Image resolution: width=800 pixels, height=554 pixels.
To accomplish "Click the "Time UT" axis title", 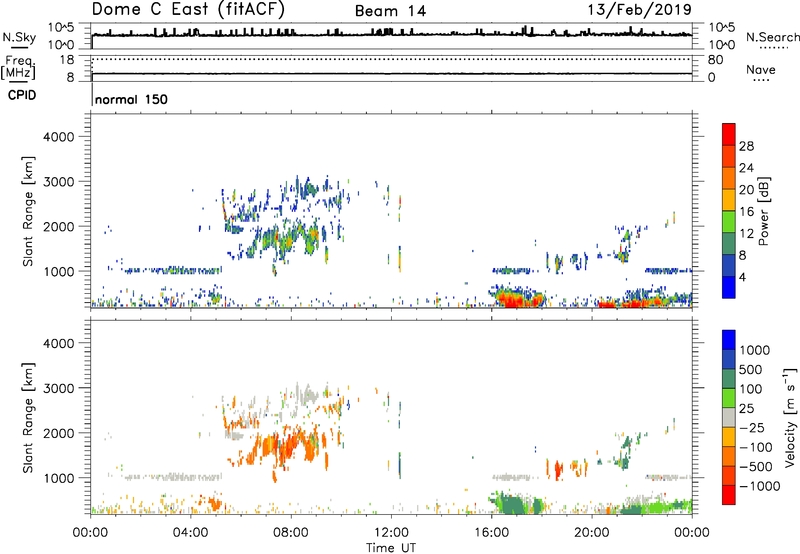I will click(391, 548).
